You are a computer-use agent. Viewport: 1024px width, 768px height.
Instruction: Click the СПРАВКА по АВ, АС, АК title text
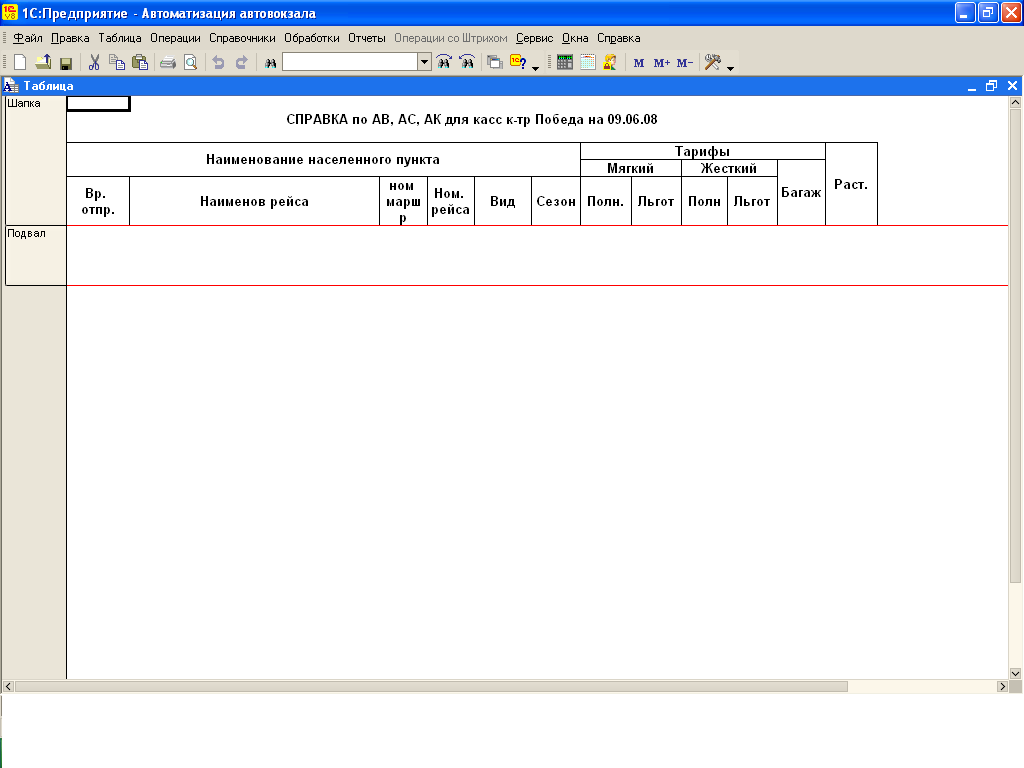[472, 120]
